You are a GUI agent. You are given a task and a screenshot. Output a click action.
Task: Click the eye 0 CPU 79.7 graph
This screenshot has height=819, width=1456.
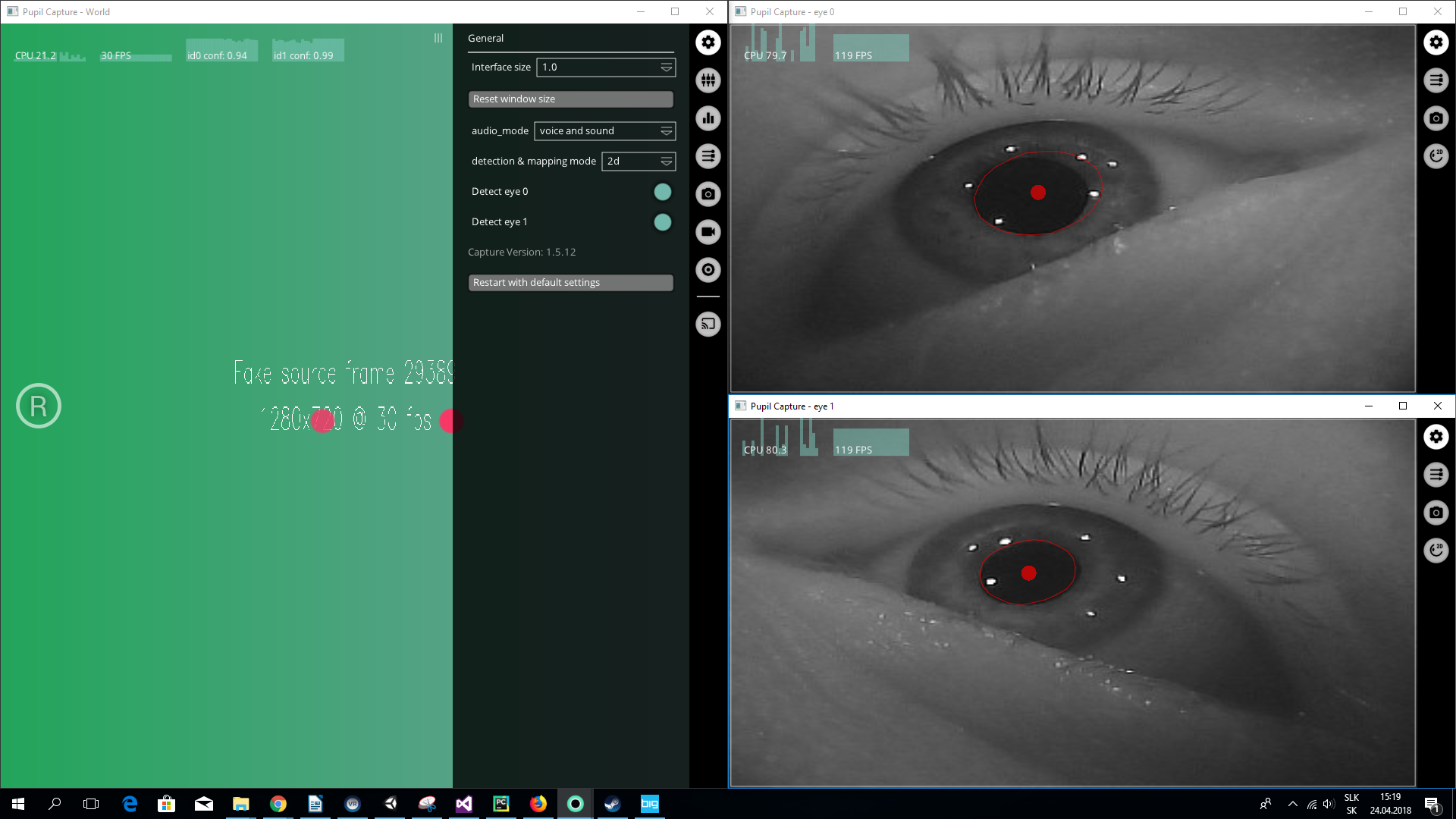coord(779,44)
